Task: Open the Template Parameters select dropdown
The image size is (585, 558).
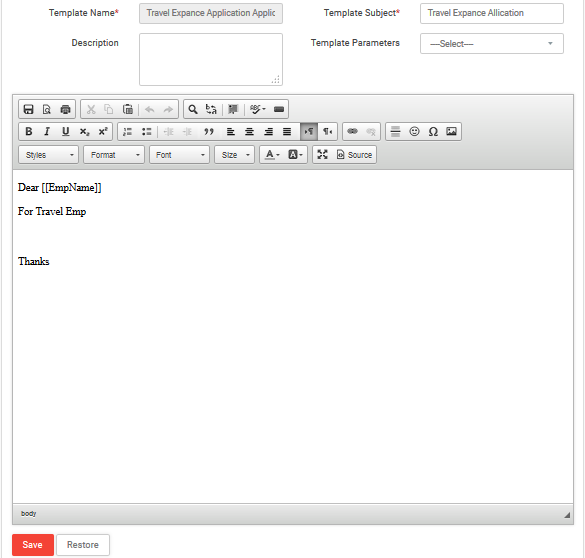Action: [492, 44]
